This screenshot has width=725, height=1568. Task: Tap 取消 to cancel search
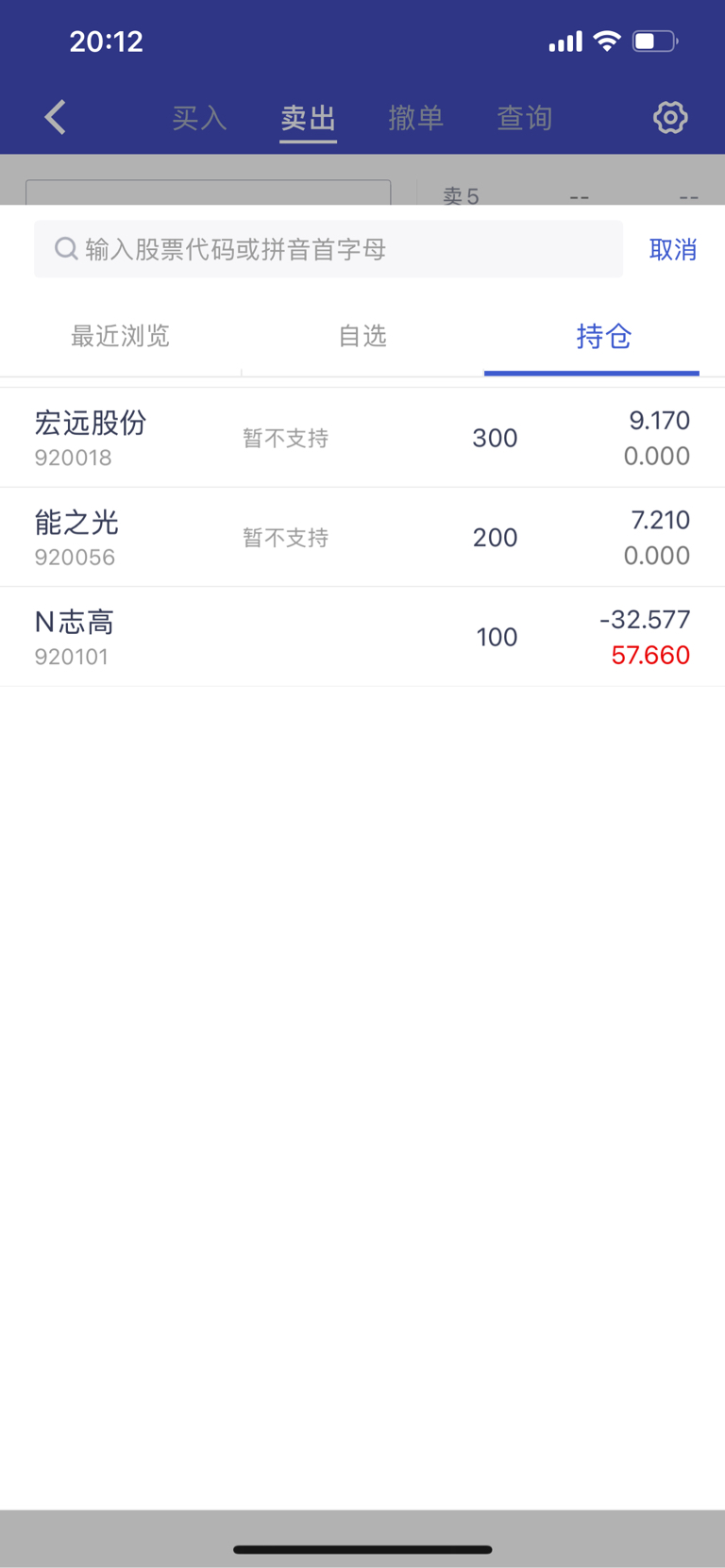point(673,249)
